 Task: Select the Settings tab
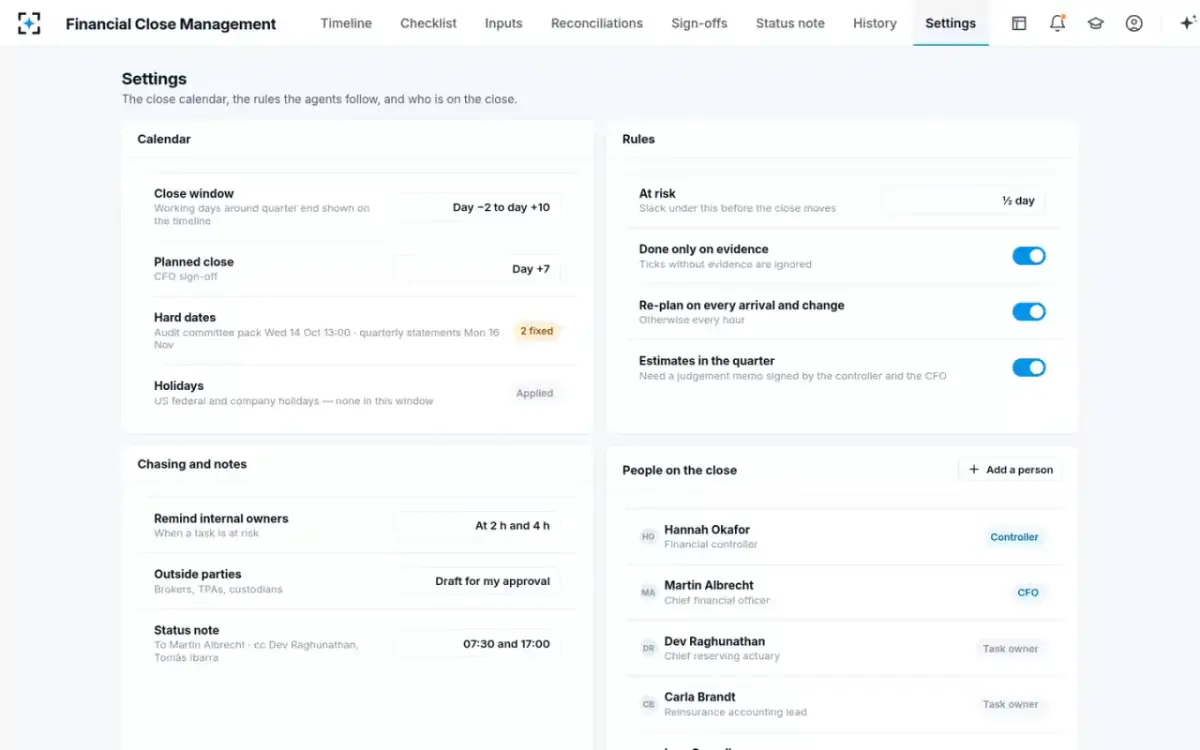click(x=950, y=23)
